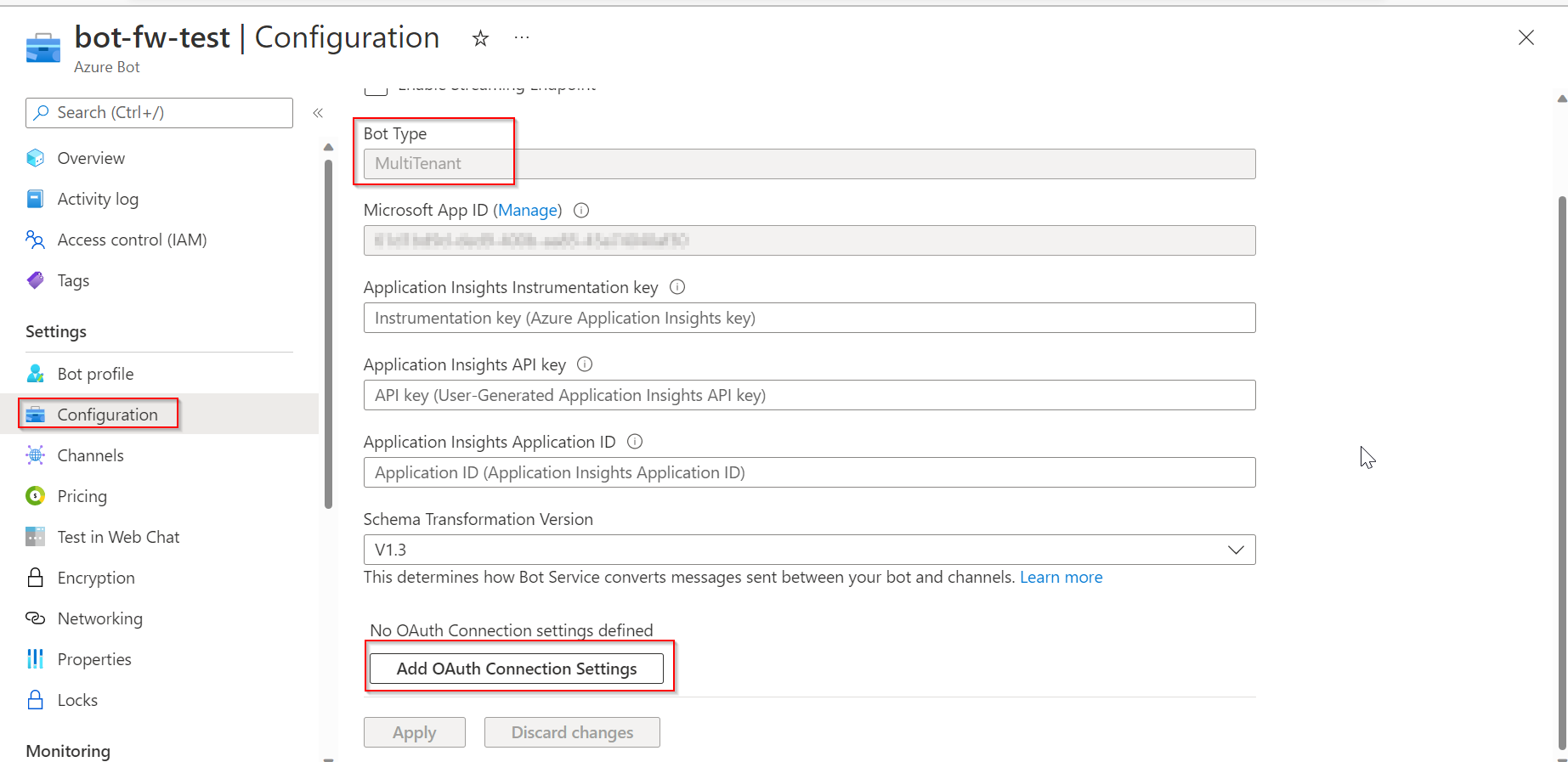Click the favorite star icon
Screen dimensions: 1568x762
(480, 38)
